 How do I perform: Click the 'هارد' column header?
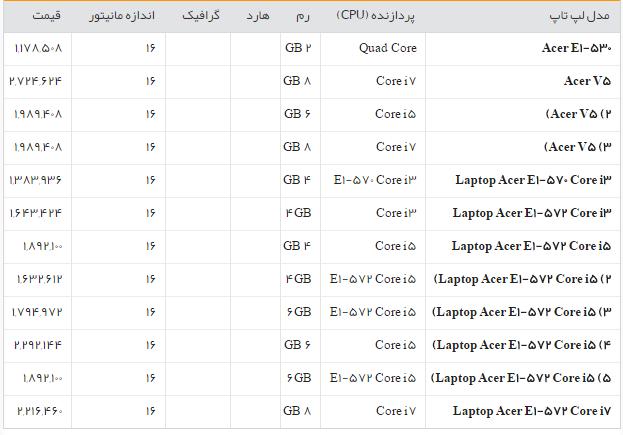point(258,16)
